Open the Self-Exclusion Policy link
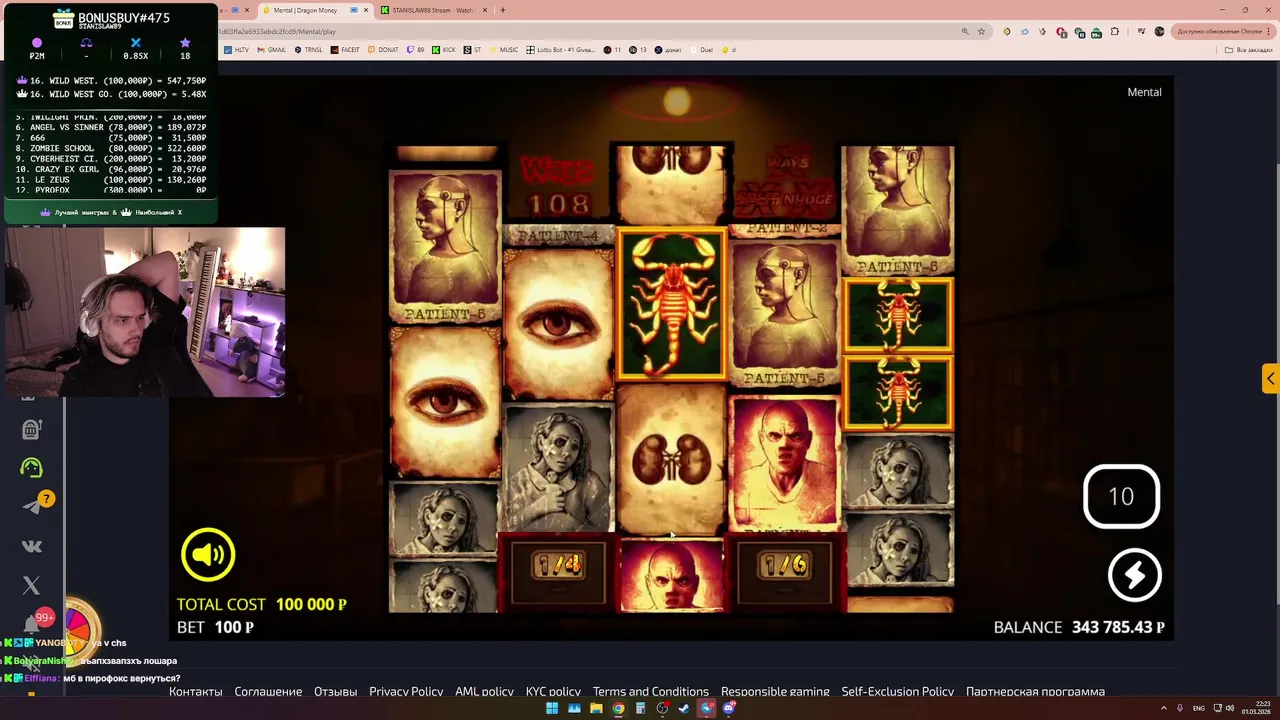The height and width of the screenshot is (720, 1280). (x=897, y=691)
